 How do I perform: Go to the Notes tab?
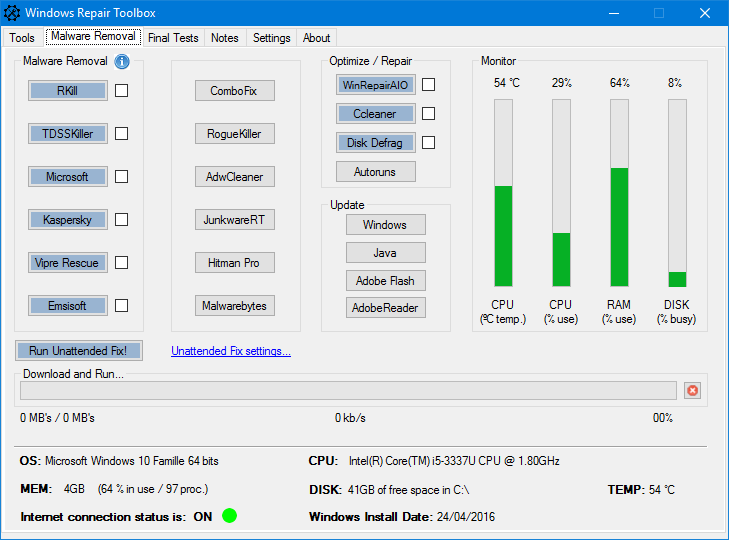[x=225, y=38]
